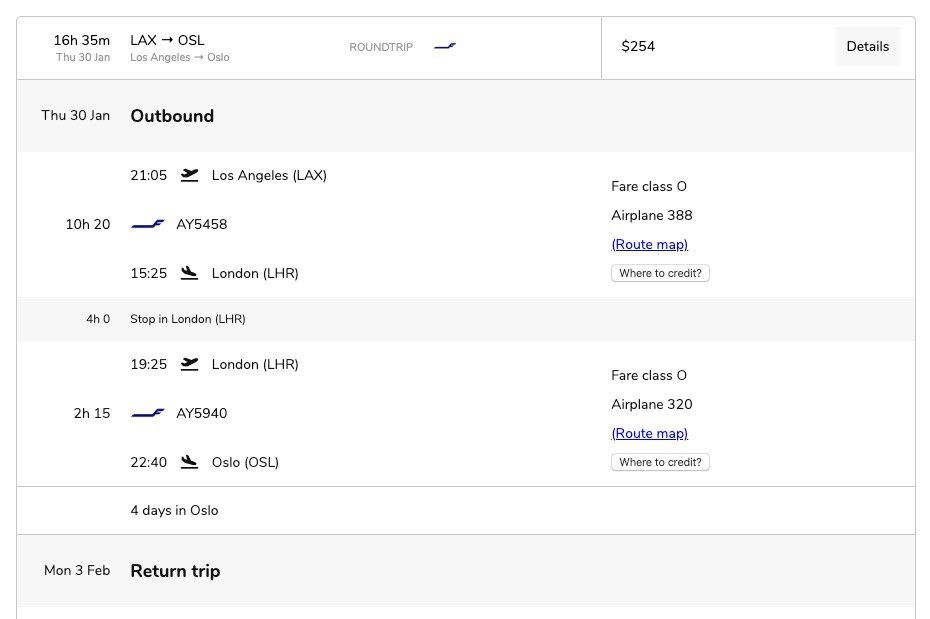Click airline logo in the header row
Image resolution: width=930 pixels, height=619 pixels.
point(445,47)
